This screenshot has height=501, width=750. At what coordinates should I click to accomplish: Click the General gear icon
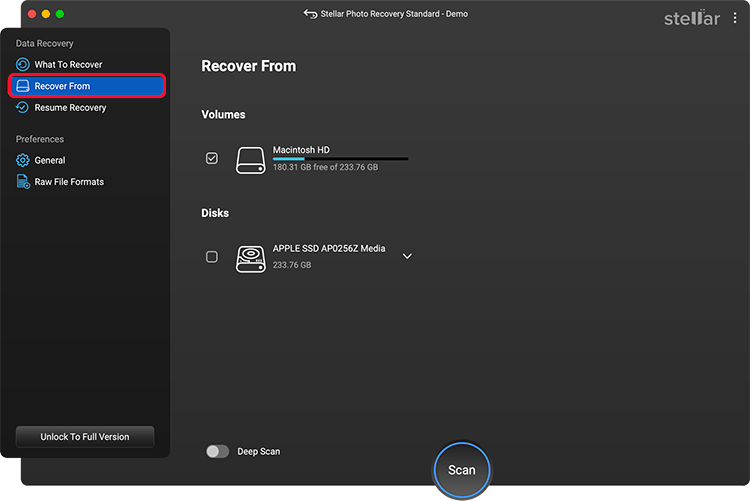22,160
